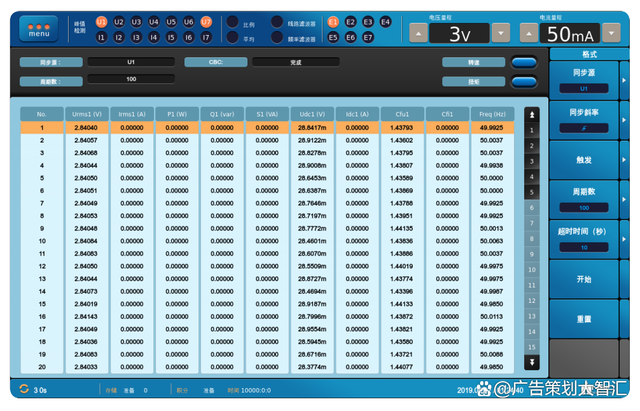Toggle the 频率滤波器 frequency filter indicator
The height and width of the screenshot is (411, 640).
(x=277, y=38)
